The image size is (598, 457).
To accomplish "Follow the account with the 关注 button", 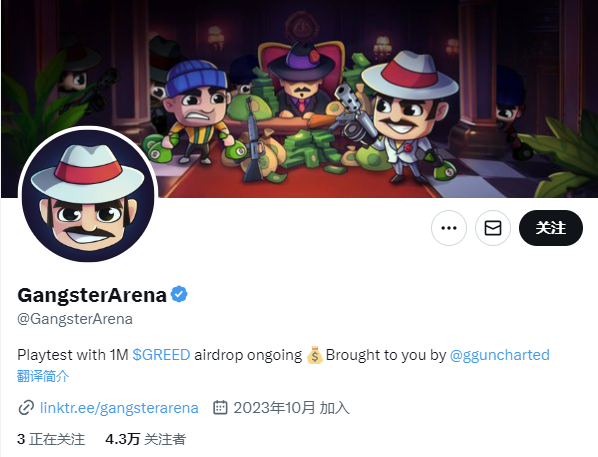I will click(551, 228).
